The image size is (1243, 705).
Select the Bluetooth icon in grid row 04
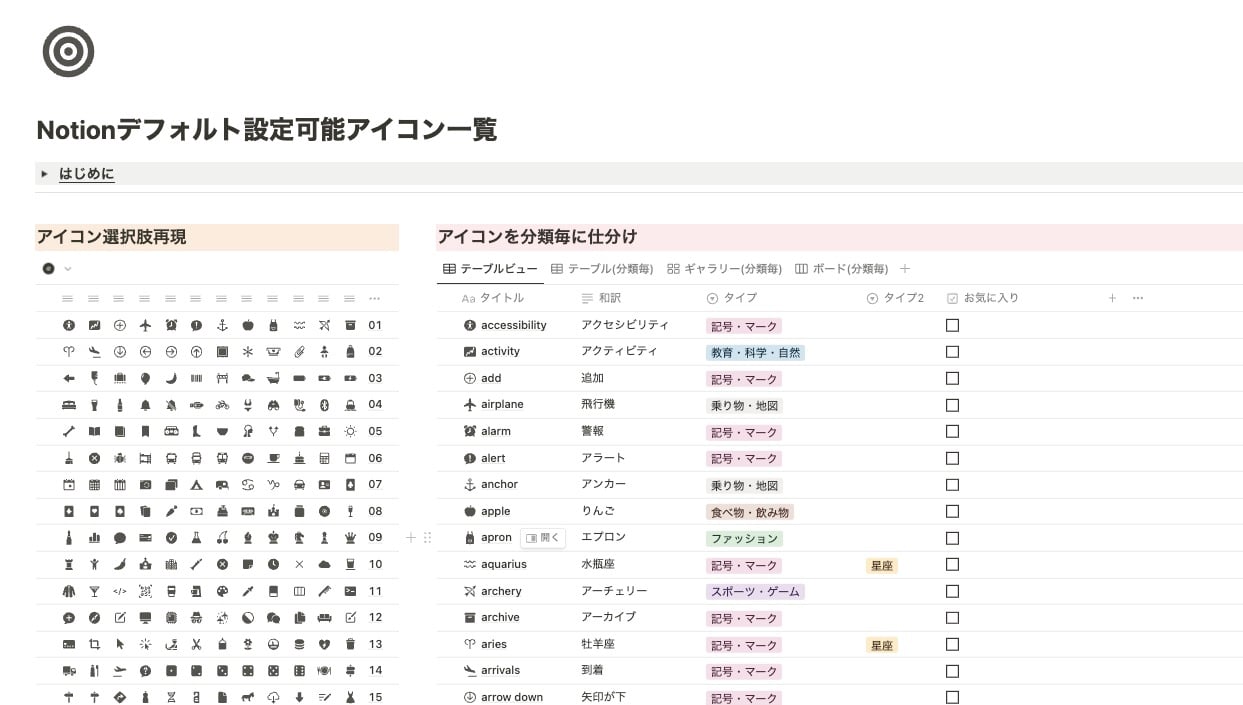click(324, 405)
